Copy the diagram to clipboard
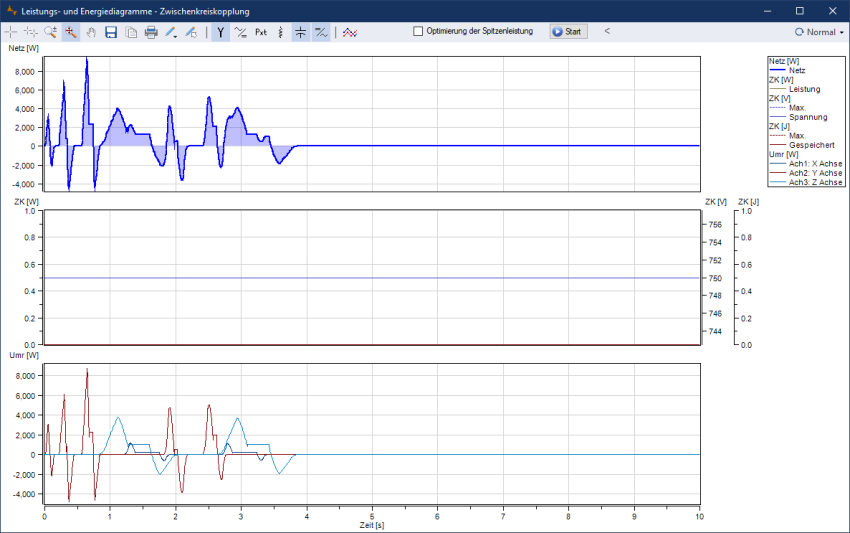The height and width of the screenshot is (533, 850). click(x=131, y=32)
